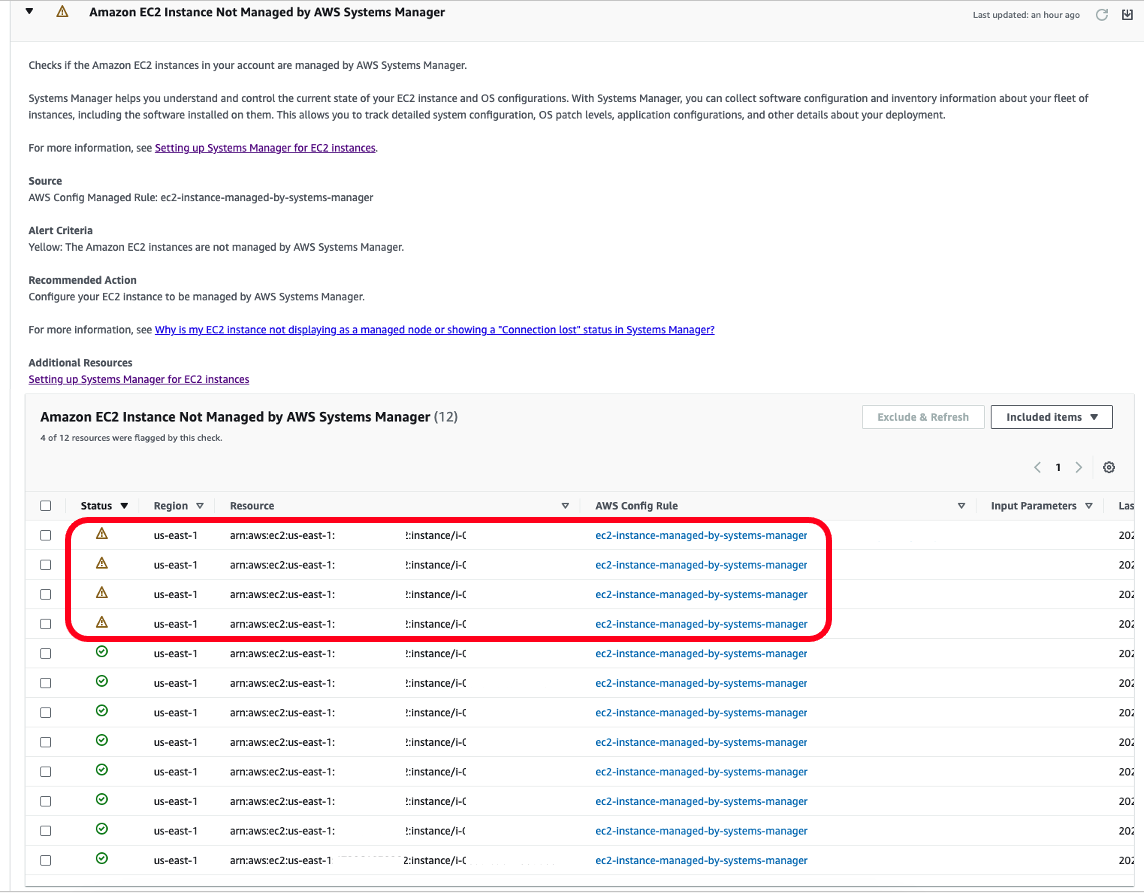Click the Exclude & Refresh button
This screenshot has width=1144, height=893.
point(923,417)
